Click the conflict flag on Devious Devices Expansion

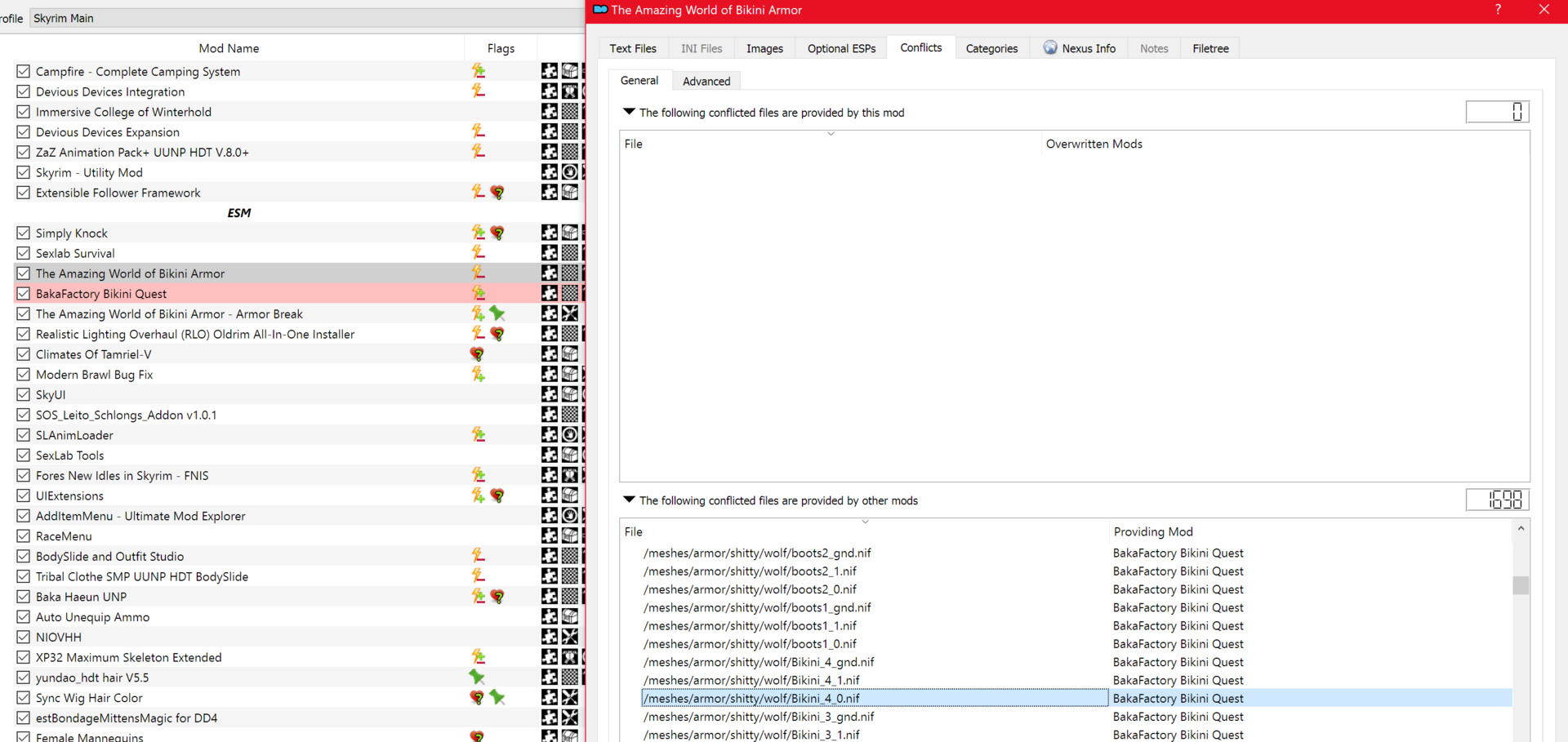click(479, 131)
